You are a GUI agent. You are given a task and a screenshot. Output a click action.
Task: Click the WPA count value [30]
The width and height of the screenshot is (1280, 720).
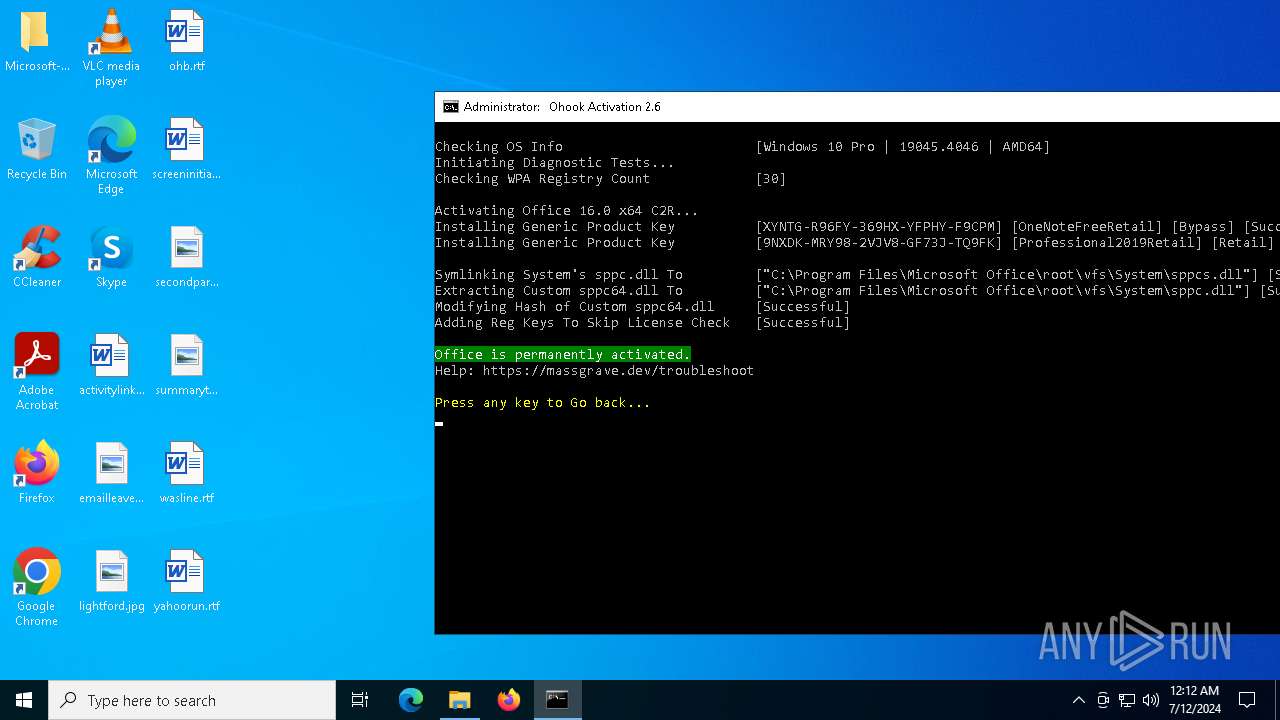771,179
